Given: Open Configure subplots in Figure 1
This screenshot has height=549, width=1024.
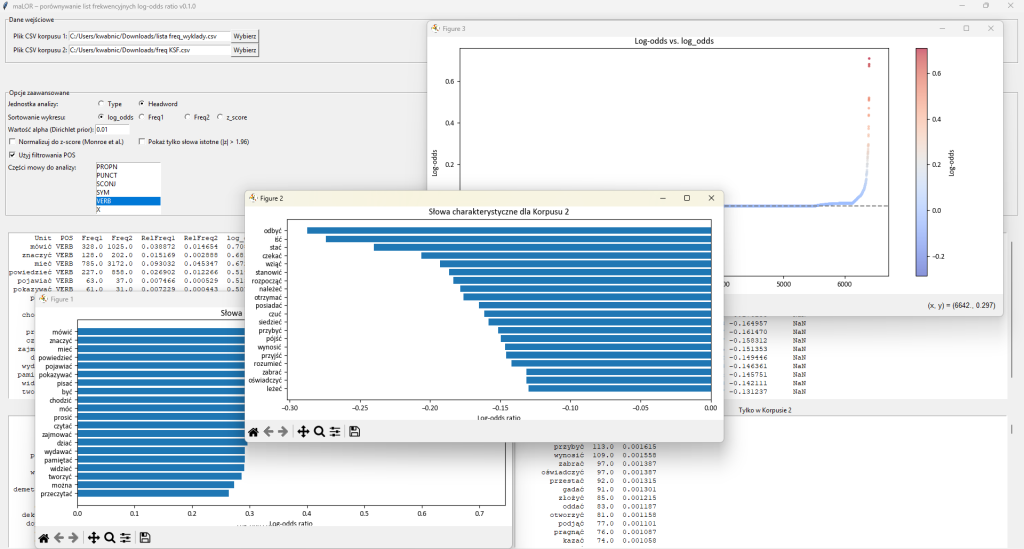Looking at the screenshot, I should 125,538.
